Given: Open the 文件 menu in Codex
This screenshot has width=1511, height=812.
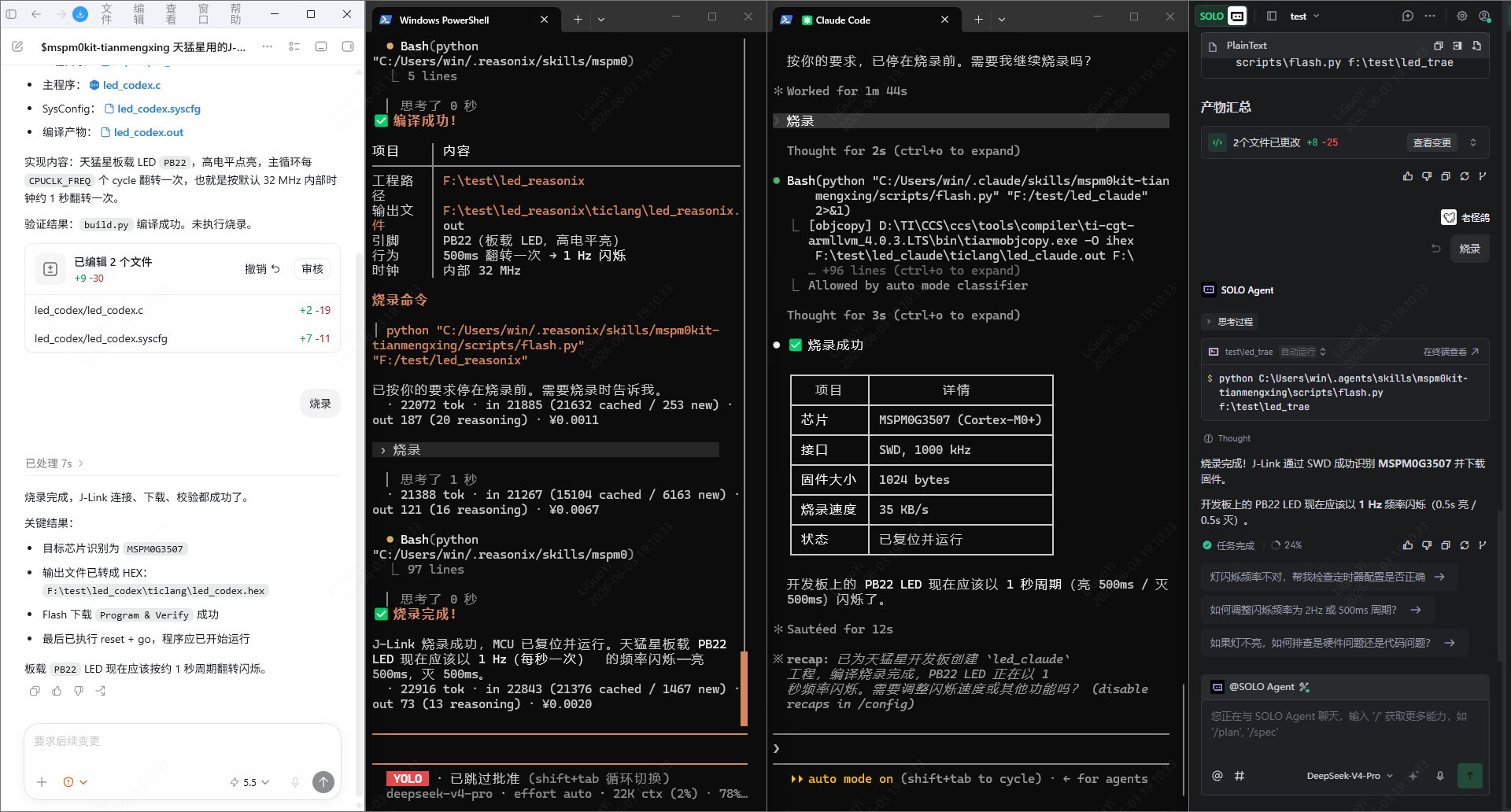Looking at the screenshot, I should pos(106,14).
